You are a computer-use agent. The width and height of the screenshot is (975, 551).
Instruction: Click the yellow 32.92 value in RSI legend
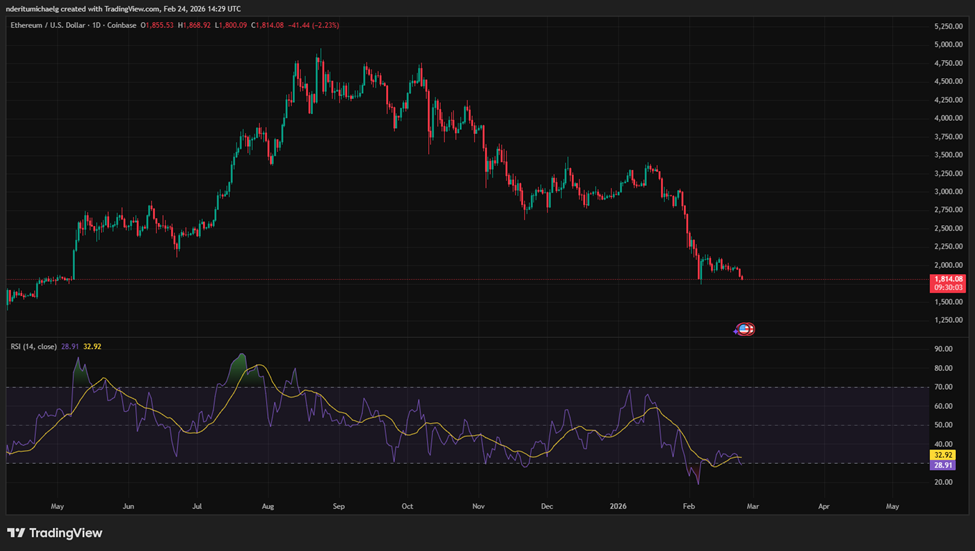click(x=92, y=346)
